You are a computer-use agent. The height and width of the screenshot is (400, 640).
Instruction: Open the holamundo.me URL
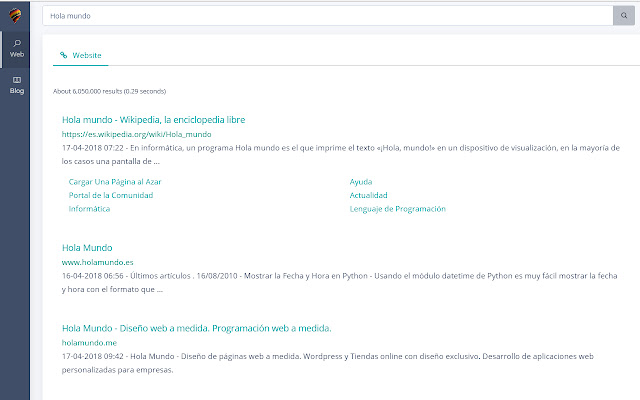[89, 342]
